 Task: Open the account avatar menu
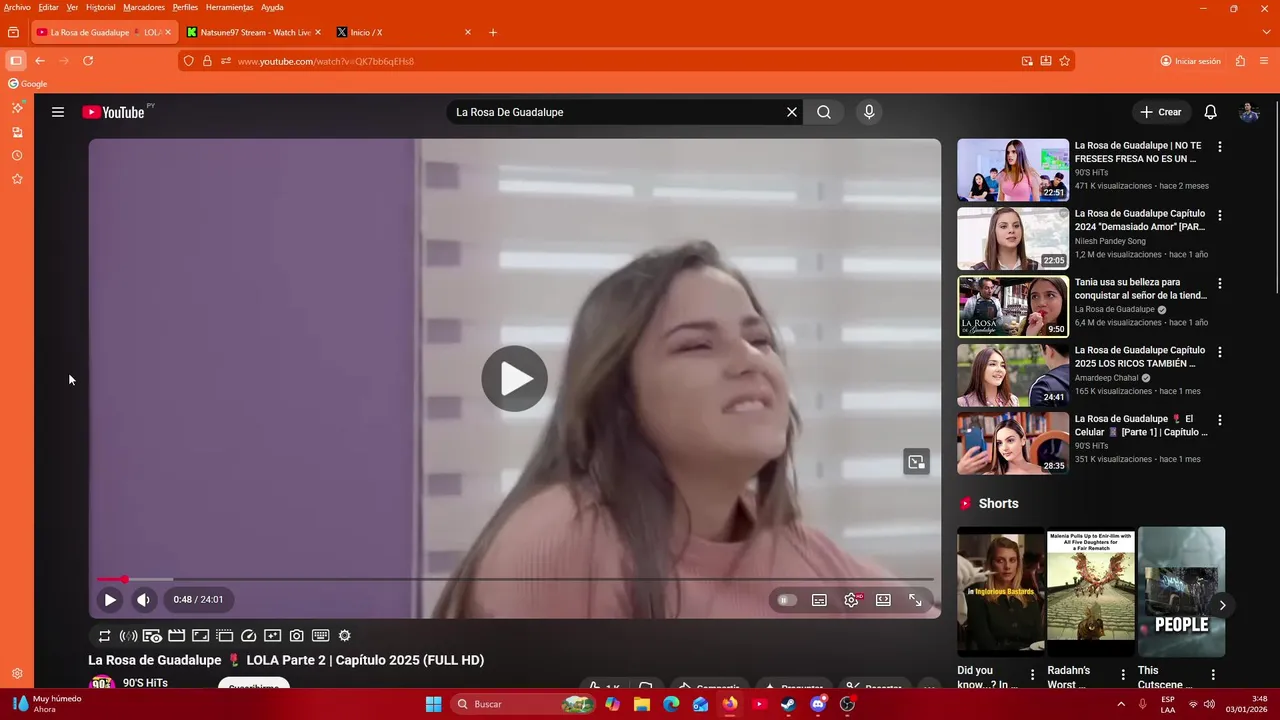(1249, 112)
